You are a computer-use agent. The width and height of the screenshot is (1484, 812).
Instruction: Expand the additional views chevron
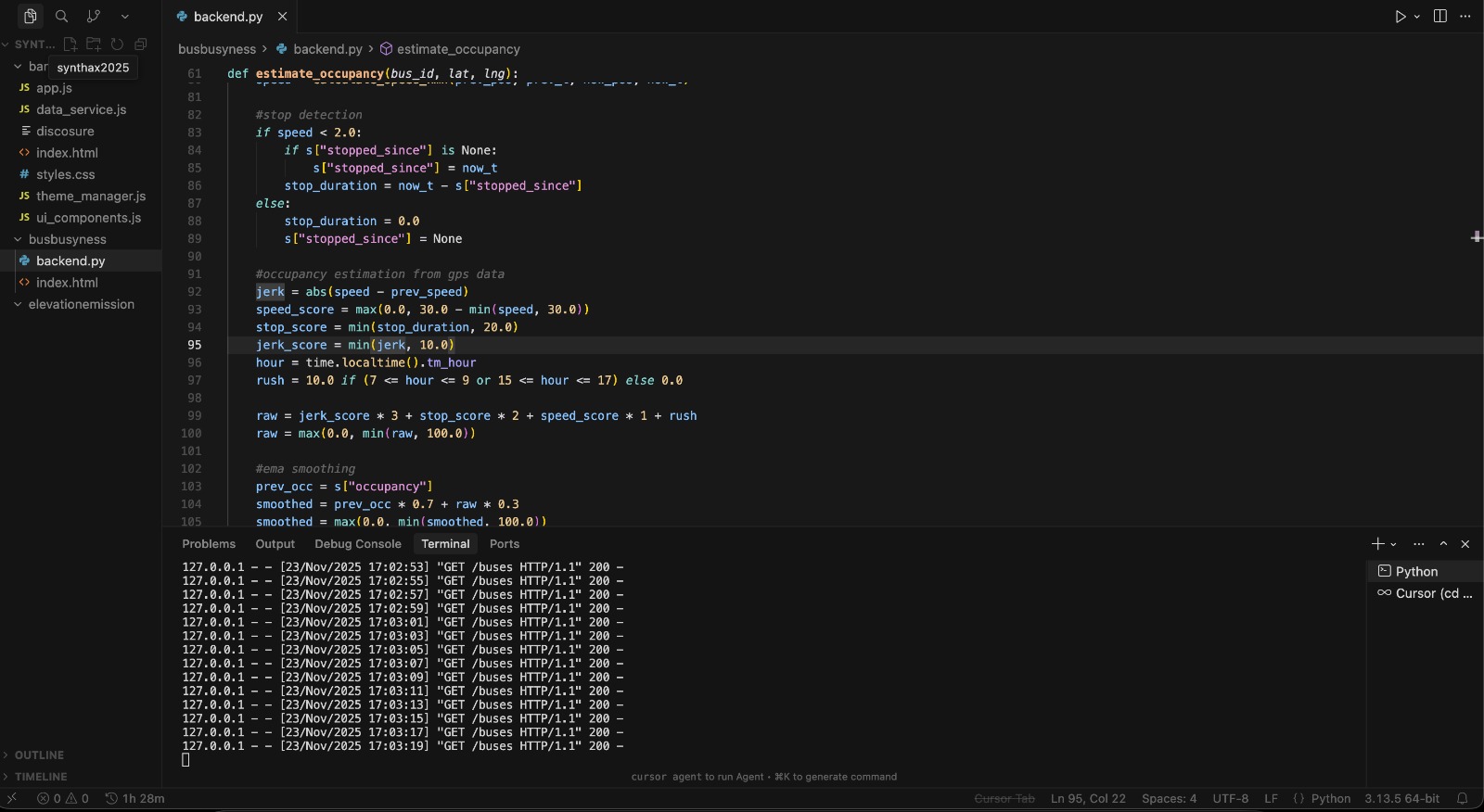(x=125, y=16)
